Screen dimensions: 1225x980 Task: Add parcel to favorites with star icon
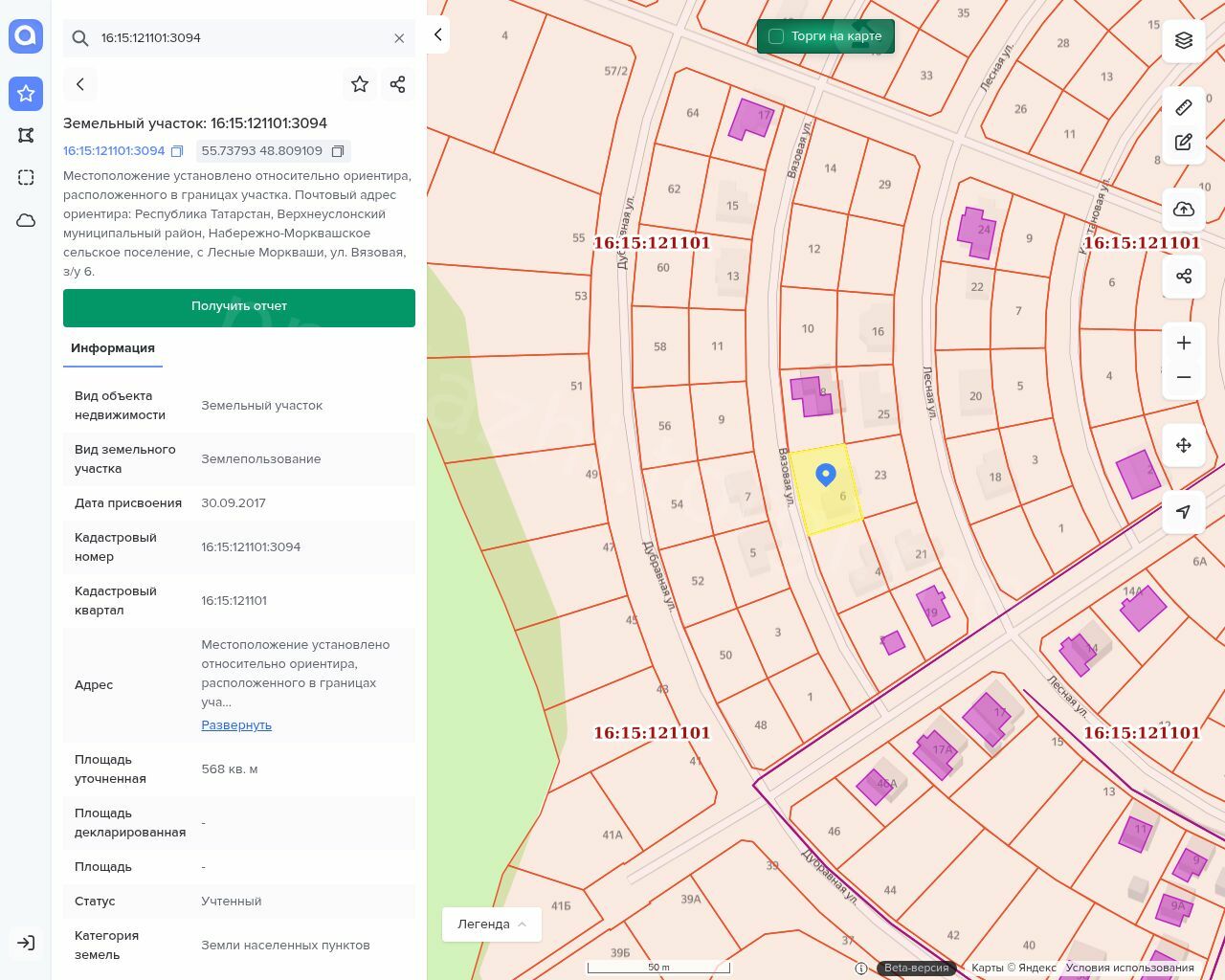click(x=360, y=84)
